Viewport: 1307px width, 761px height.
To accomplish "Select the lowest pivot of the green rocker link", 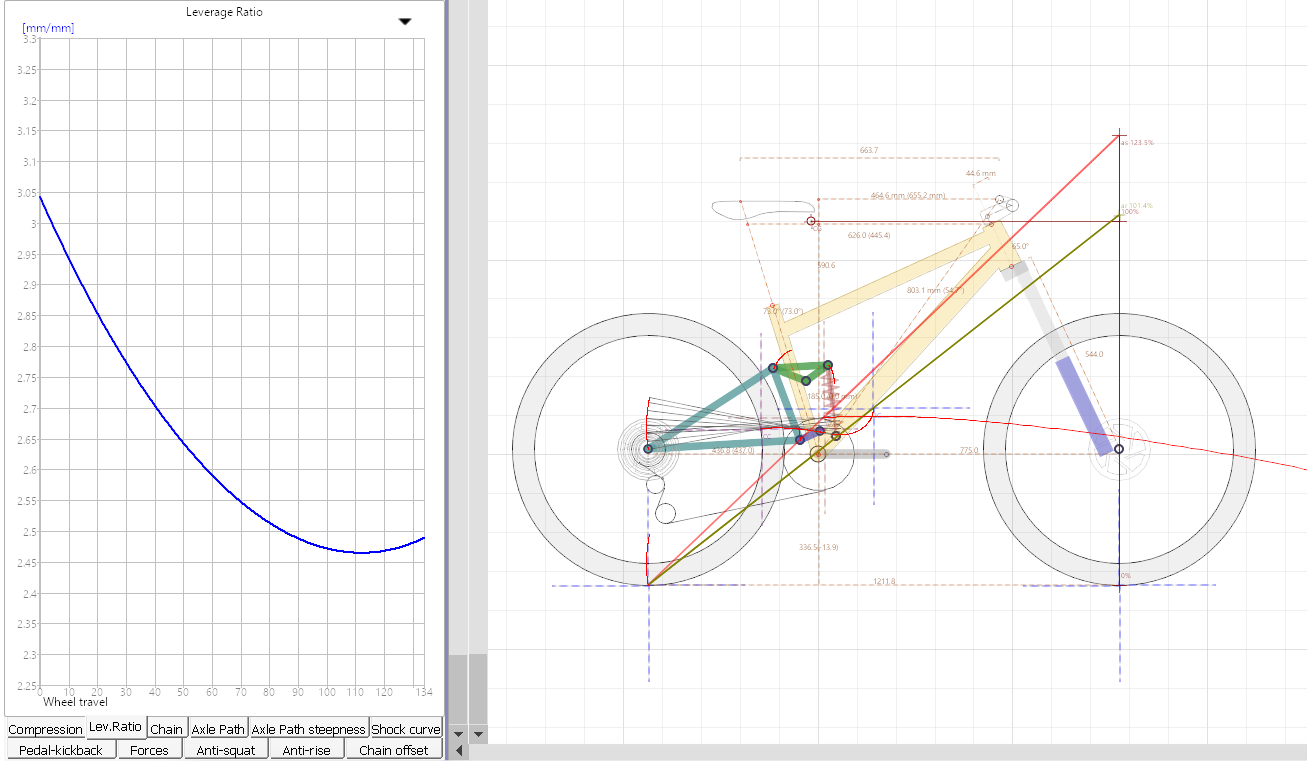I will (806, 381).
